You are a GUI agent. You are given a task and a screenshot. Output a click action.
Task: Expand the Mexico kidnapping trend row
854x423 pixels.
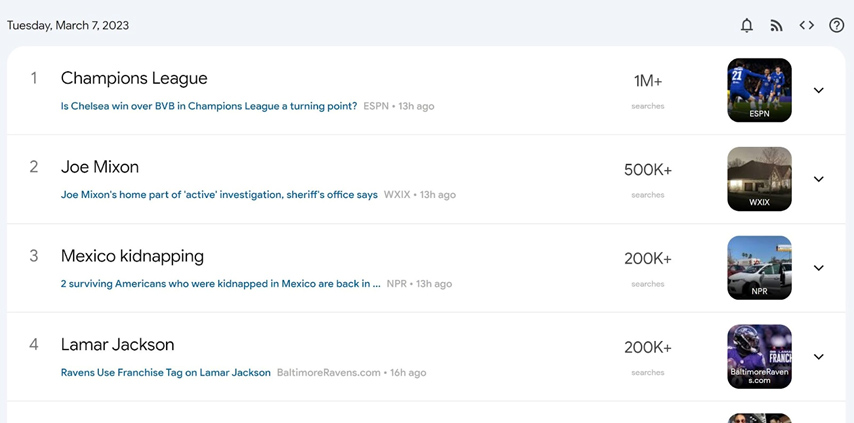[x=818, y=267]
